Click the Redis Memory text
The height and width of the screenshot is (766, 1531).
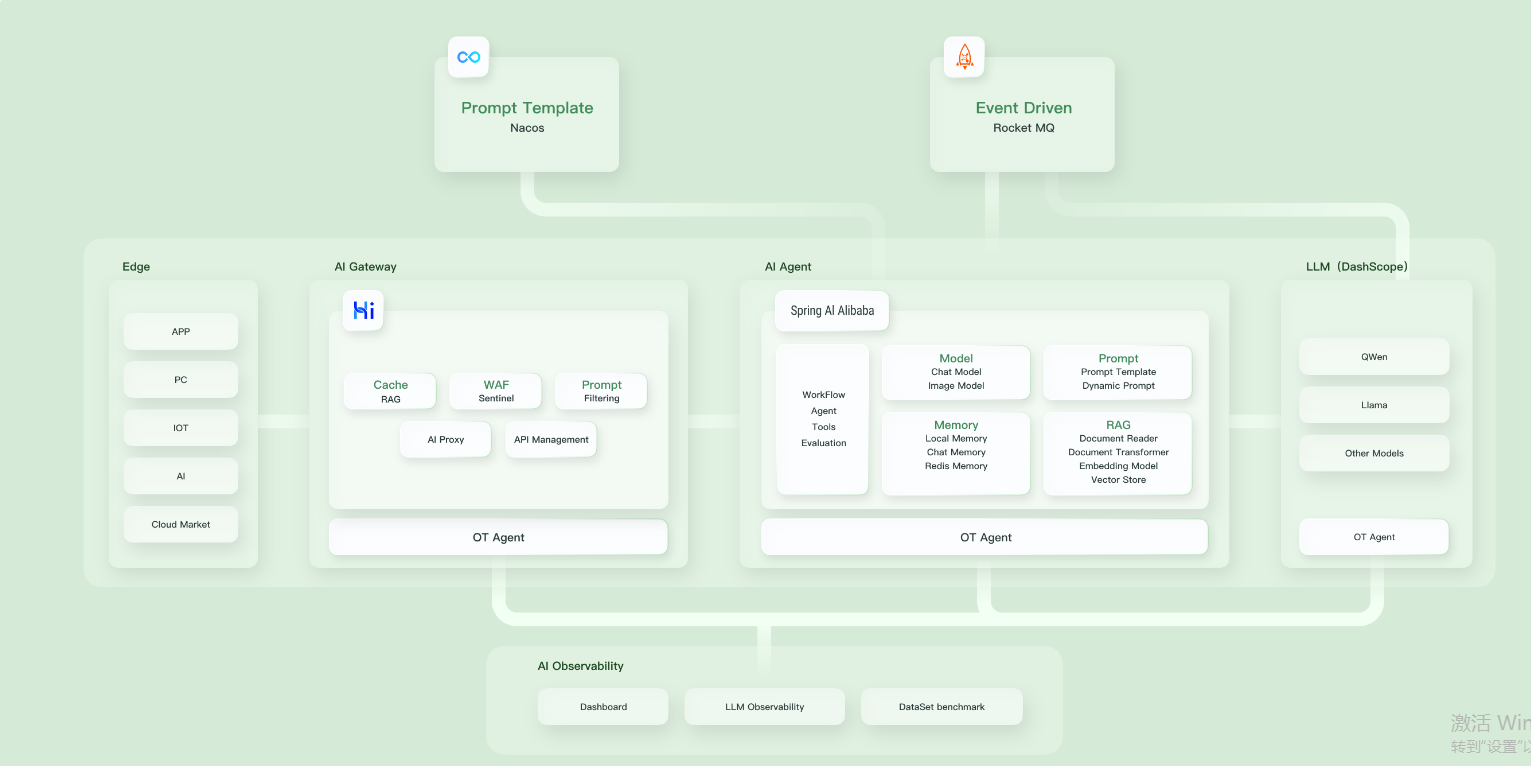click(956, 466)
